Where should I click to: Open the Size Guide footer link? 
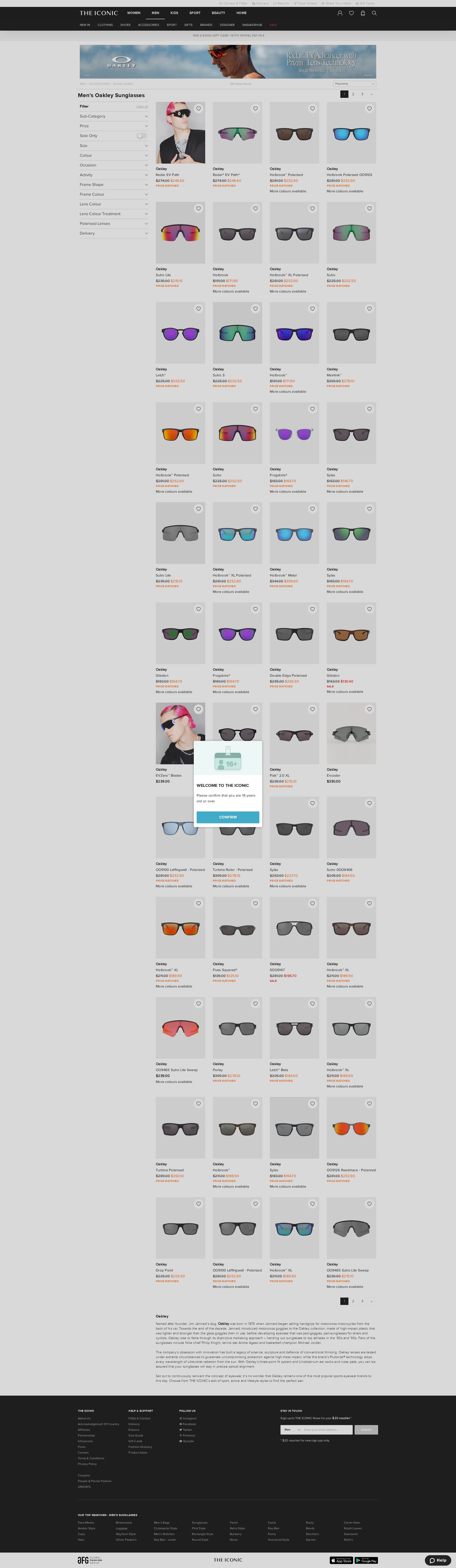[x=136, y=1435]
